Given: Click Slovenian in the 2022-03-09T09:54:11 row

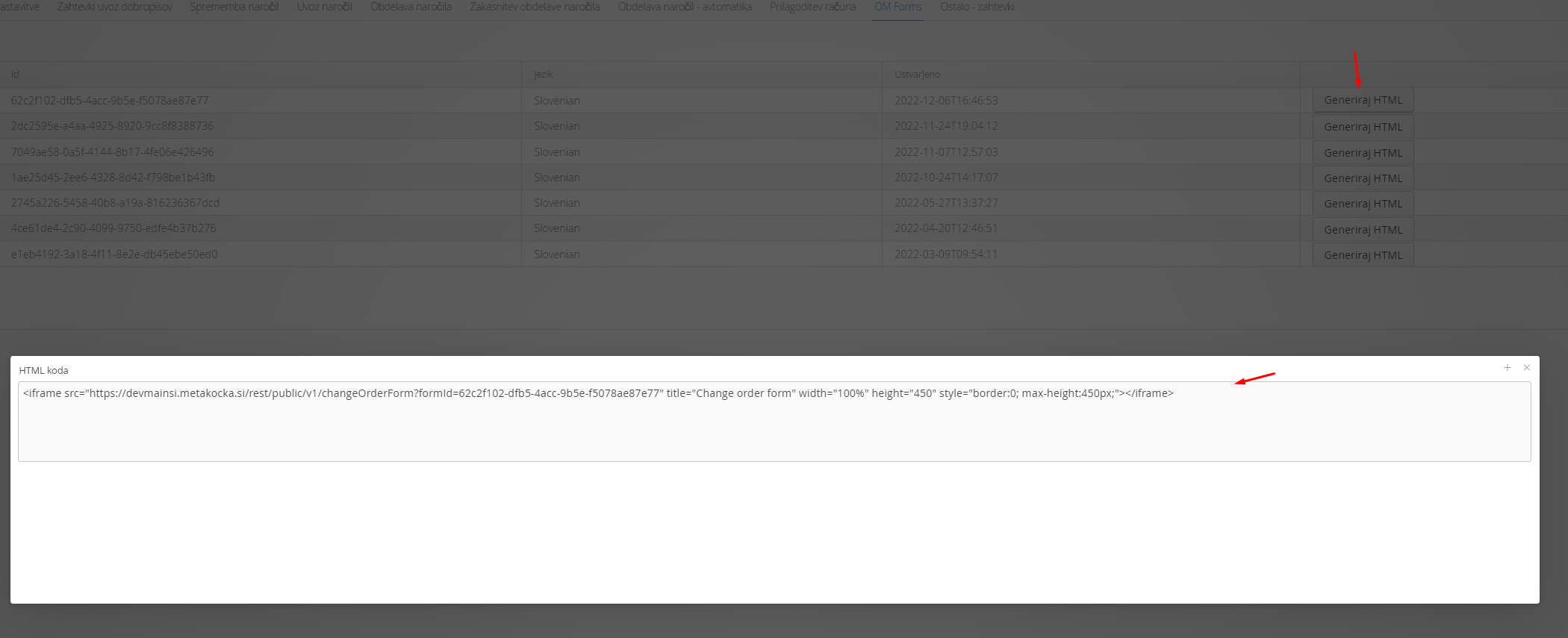Looking at the screenshot, I should 557,254.
